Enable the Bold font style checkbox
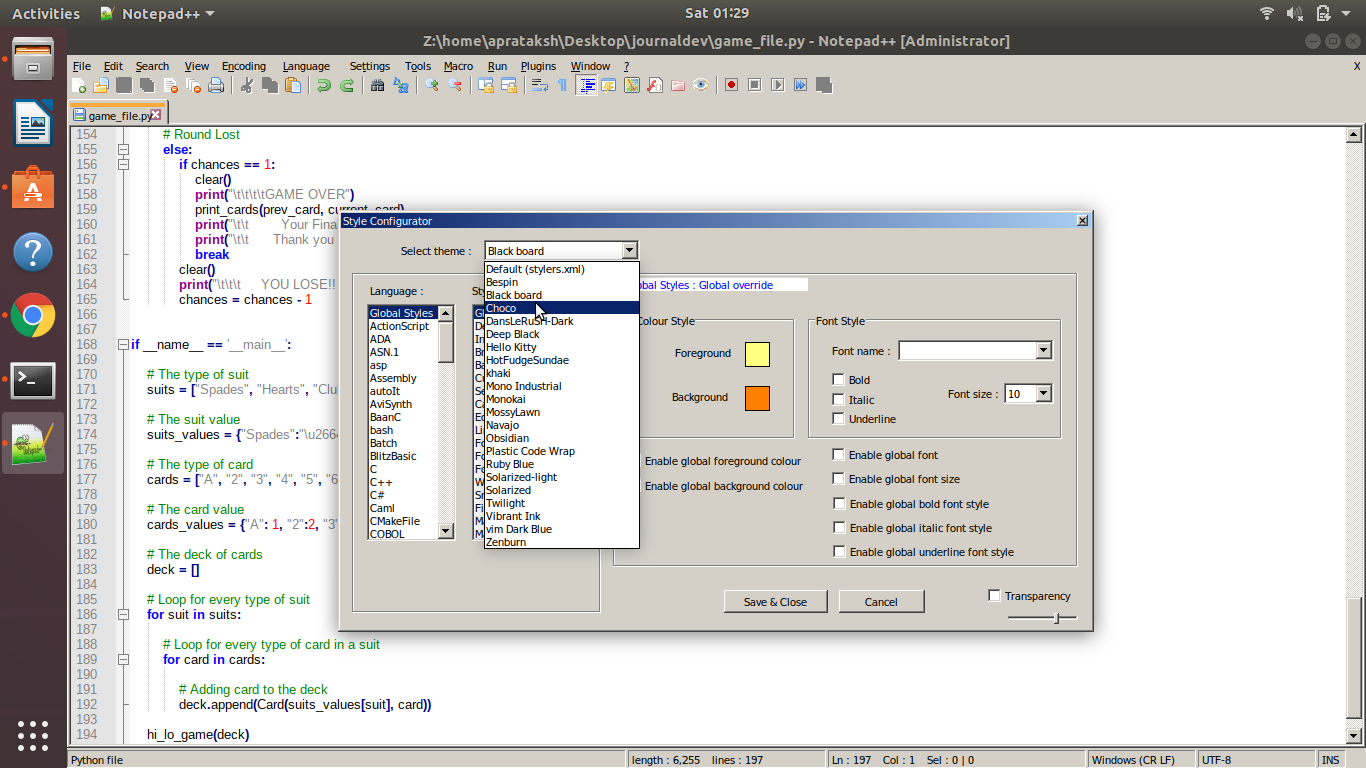1366x768 pixels. coord(837,380)
